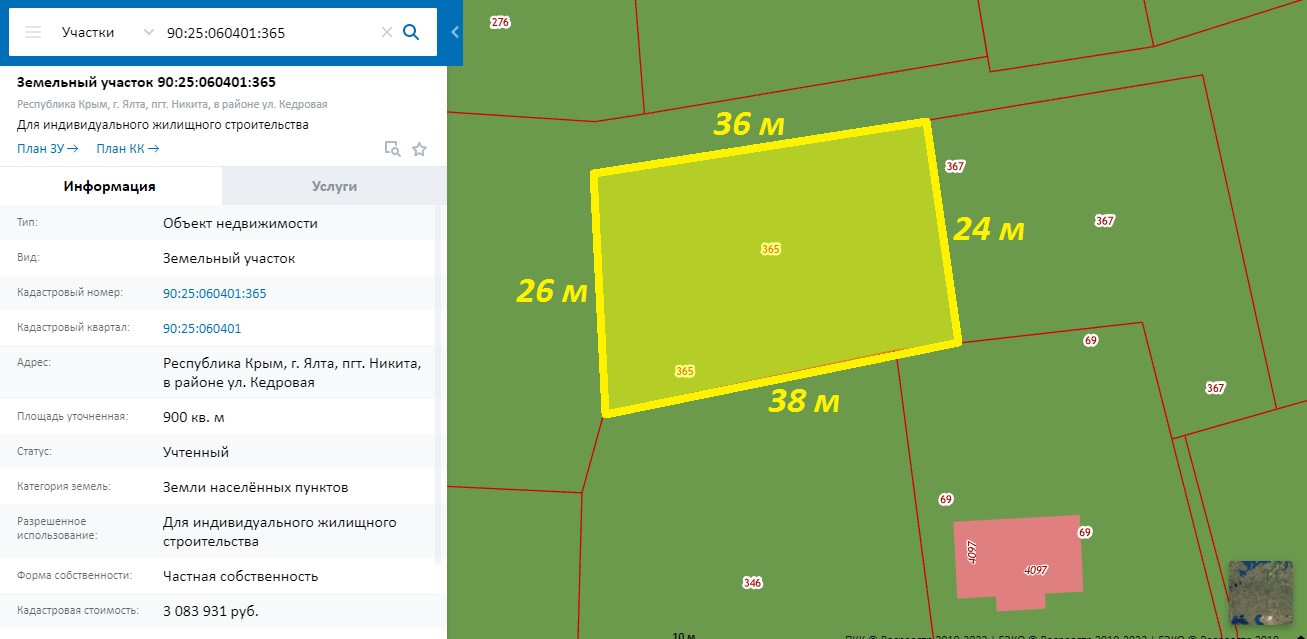Viewport: 1307px width, 639px height.
Task: Click the zoom-to-object icon
Action: (393, 149)
